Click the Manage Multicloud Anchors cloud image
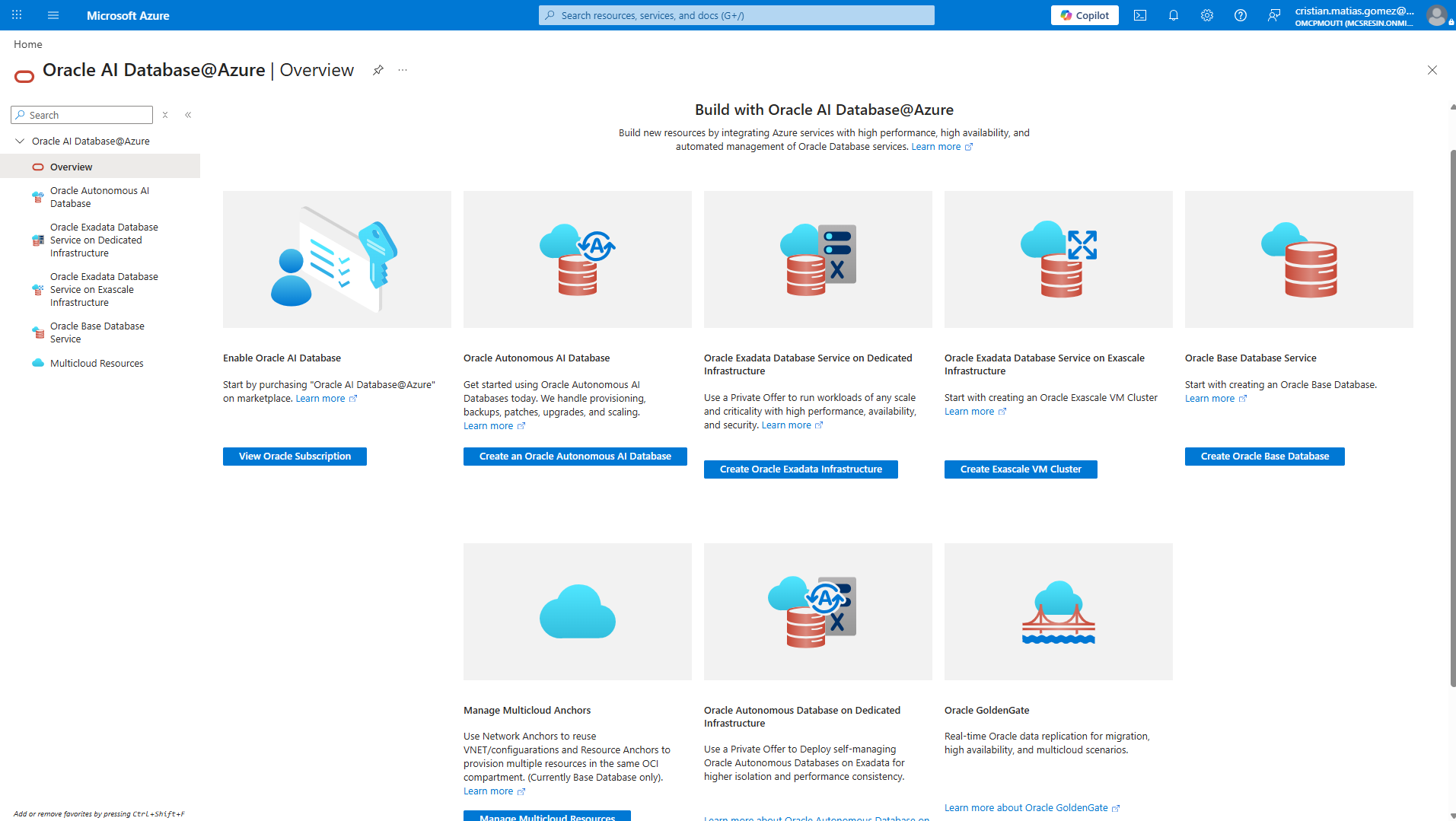 click(578, 612)
